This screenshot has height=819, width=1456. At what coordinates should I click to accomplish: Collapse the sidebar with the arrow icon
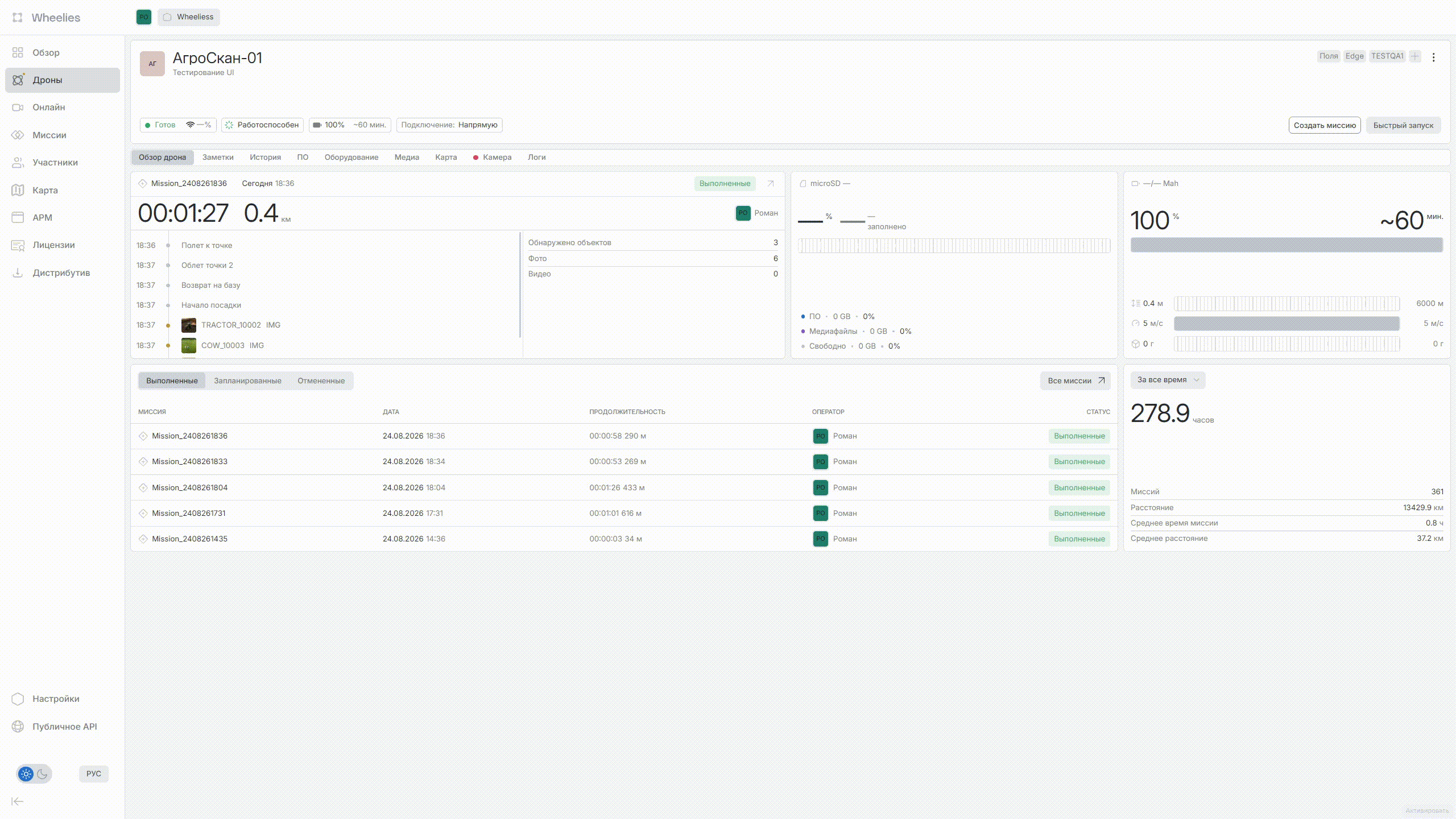tap(18, 801)
